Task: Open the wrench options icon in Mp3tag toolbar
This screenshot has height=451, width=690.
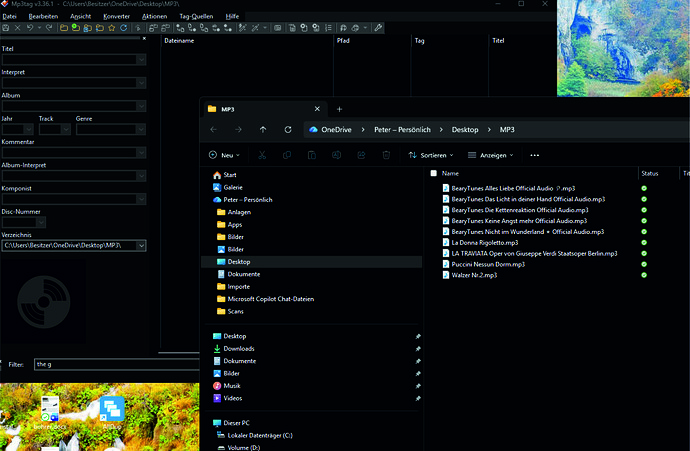Action: coord(378,28)
